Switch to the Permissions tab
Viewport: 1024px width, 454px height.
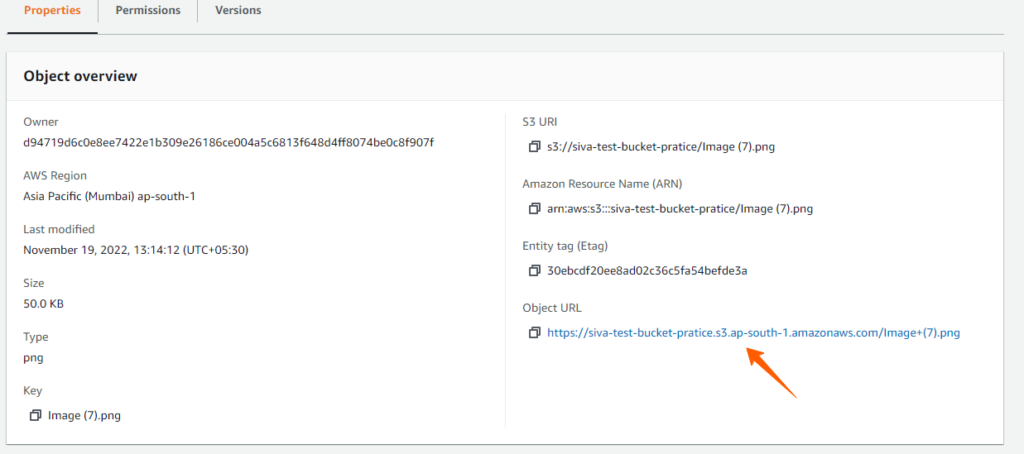pos(148,10)
